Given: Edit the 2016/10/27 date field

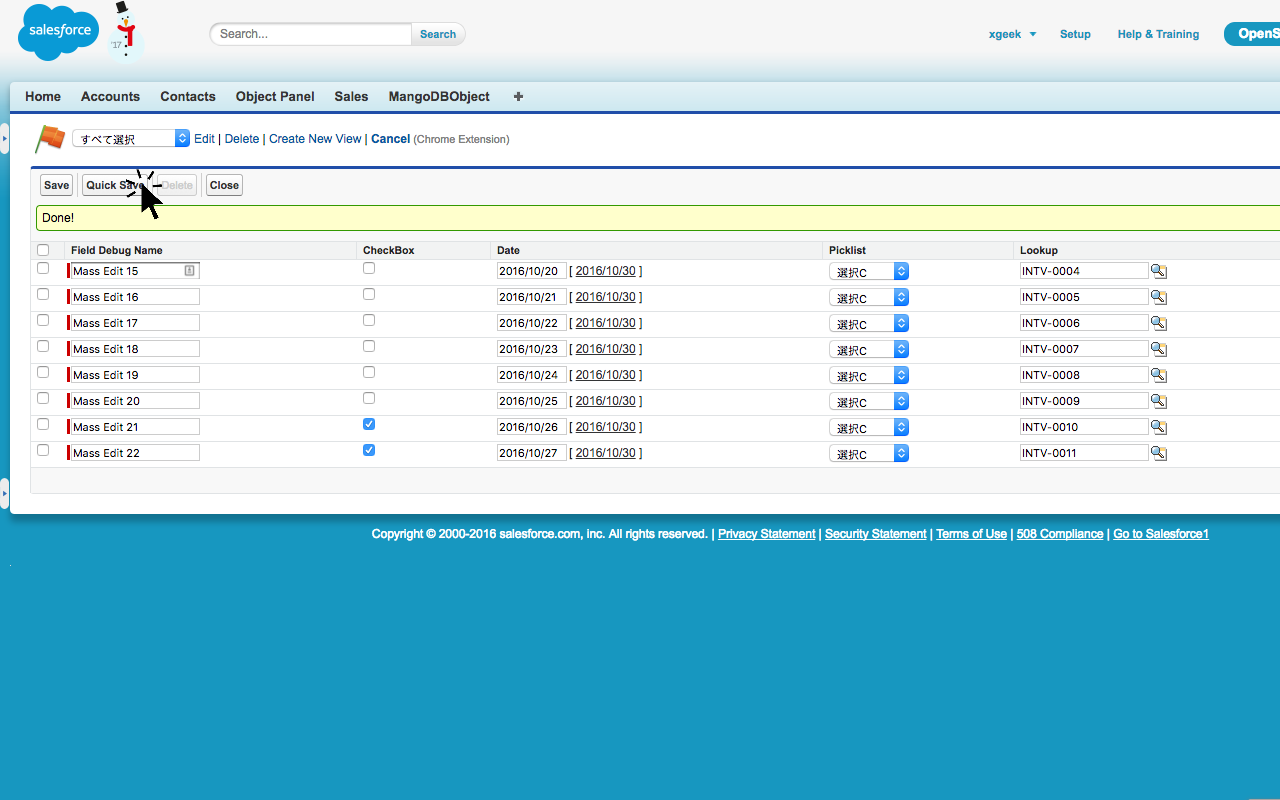Looking at the screenshot, I should [x=532, y=453].
